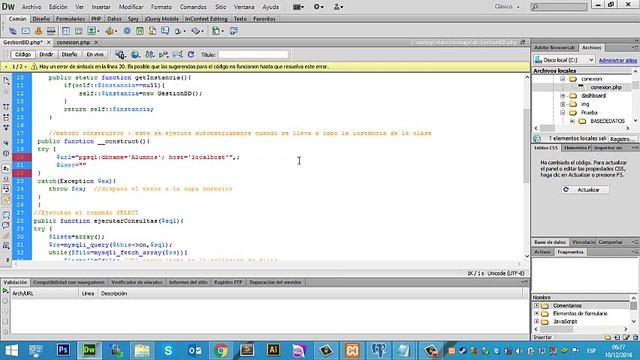
Task: Open the Adobe BrowserLab panel tab
Action: coord(554,48)
